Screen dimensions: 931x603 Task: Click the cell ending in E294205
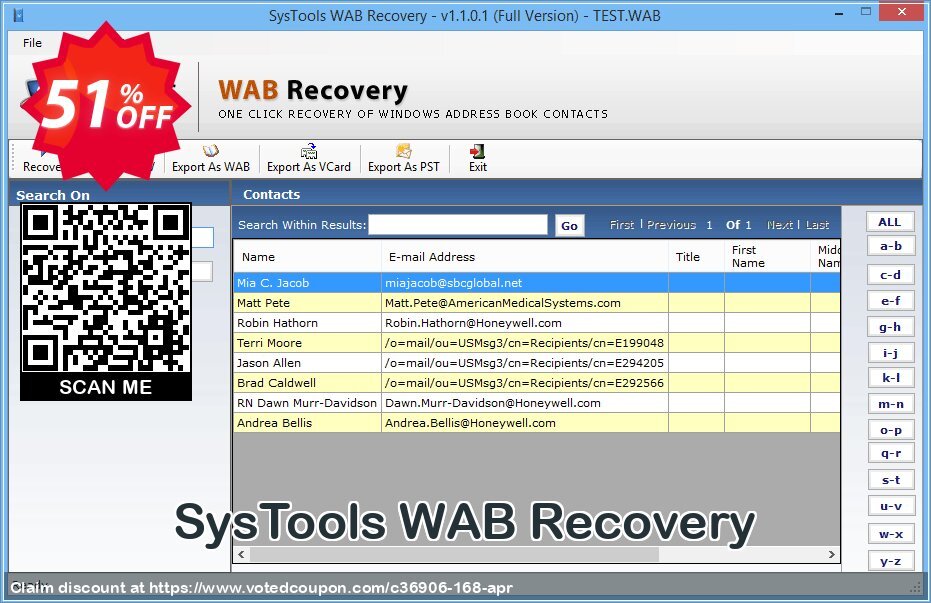[525, 363]
